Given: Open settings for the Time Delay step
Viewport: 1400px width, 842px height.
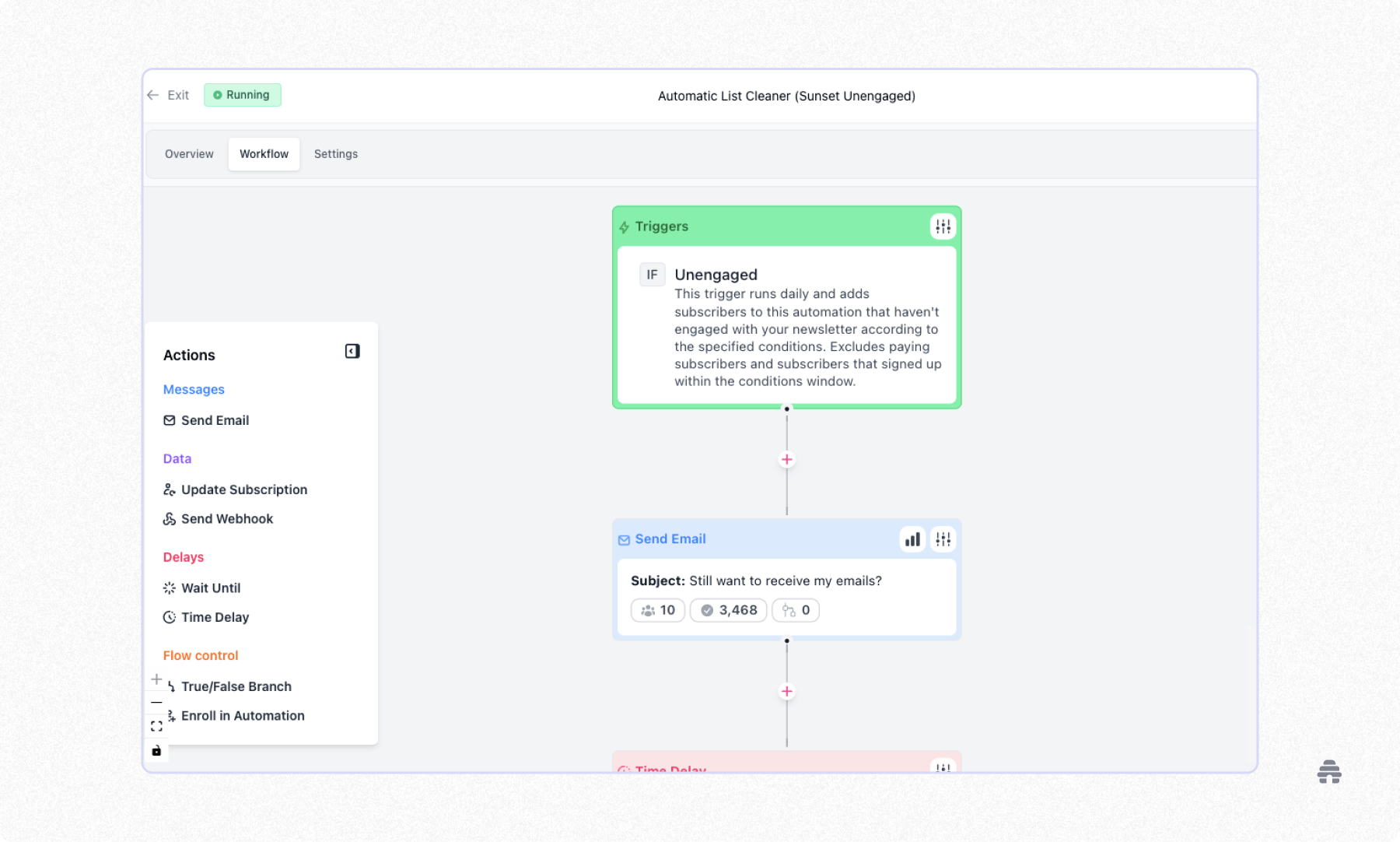Looking at the screenshot, I should pos(942,767).
